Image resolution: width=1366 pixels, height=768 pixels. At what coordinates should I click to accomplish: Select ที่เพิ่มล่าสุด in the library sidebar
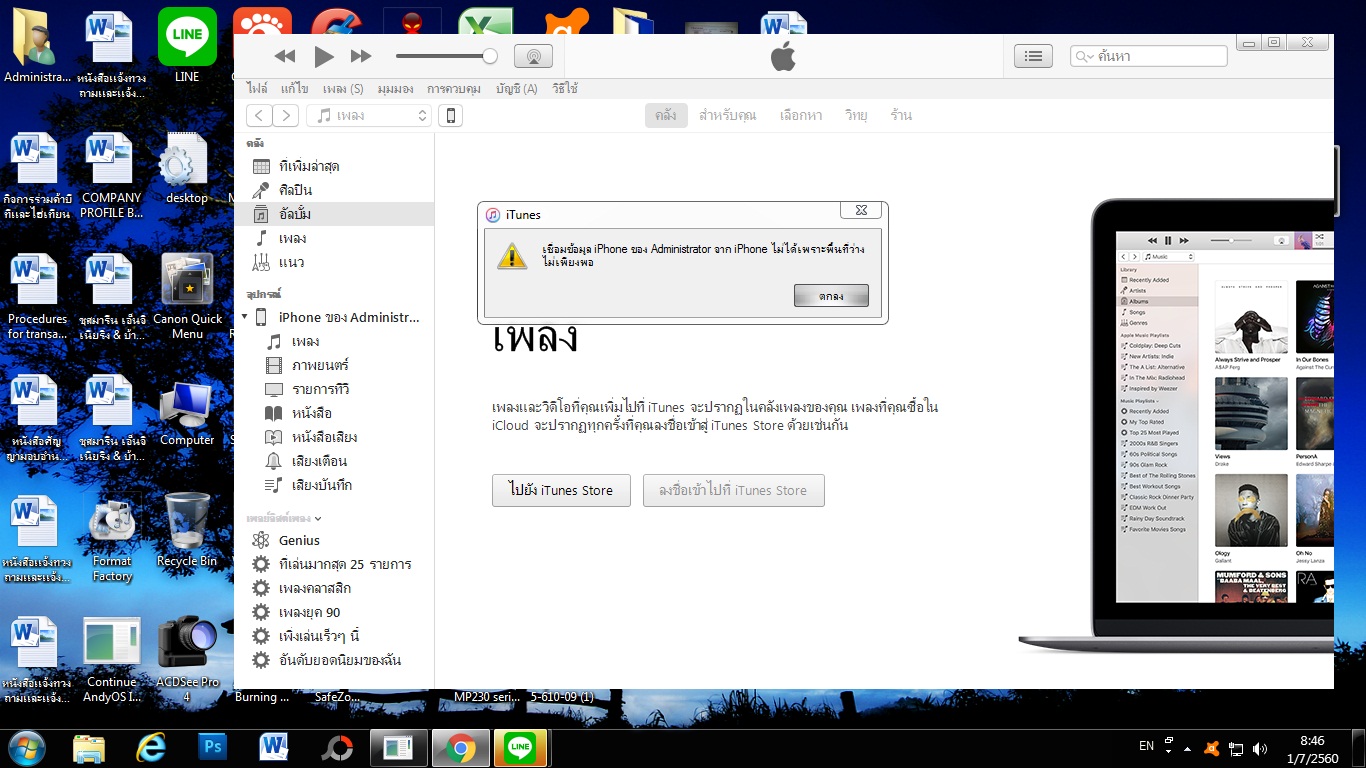[x=335, y=166]
